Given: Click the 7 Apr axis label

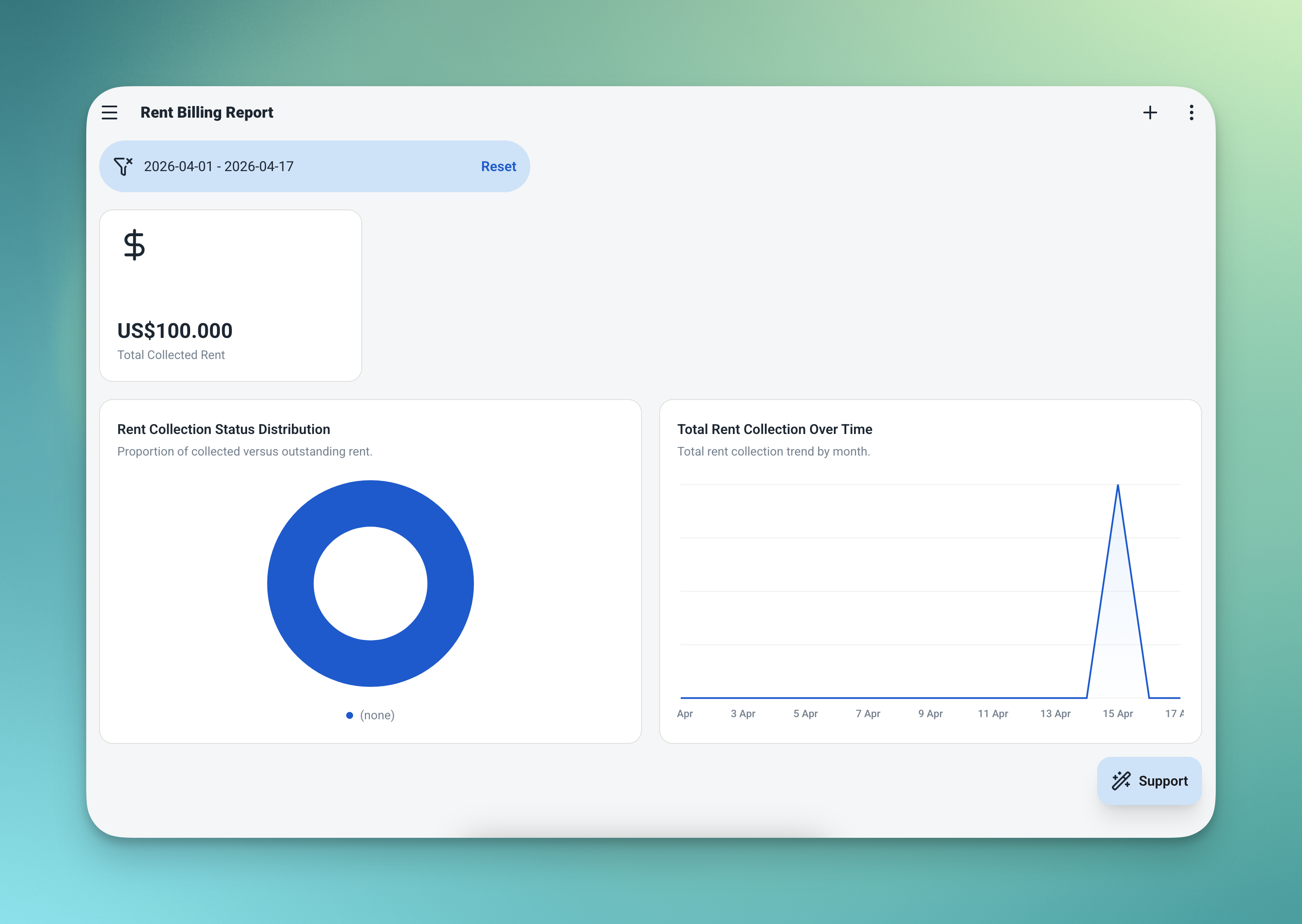Looking at the screenshot, I should click(x=867, y=714).
